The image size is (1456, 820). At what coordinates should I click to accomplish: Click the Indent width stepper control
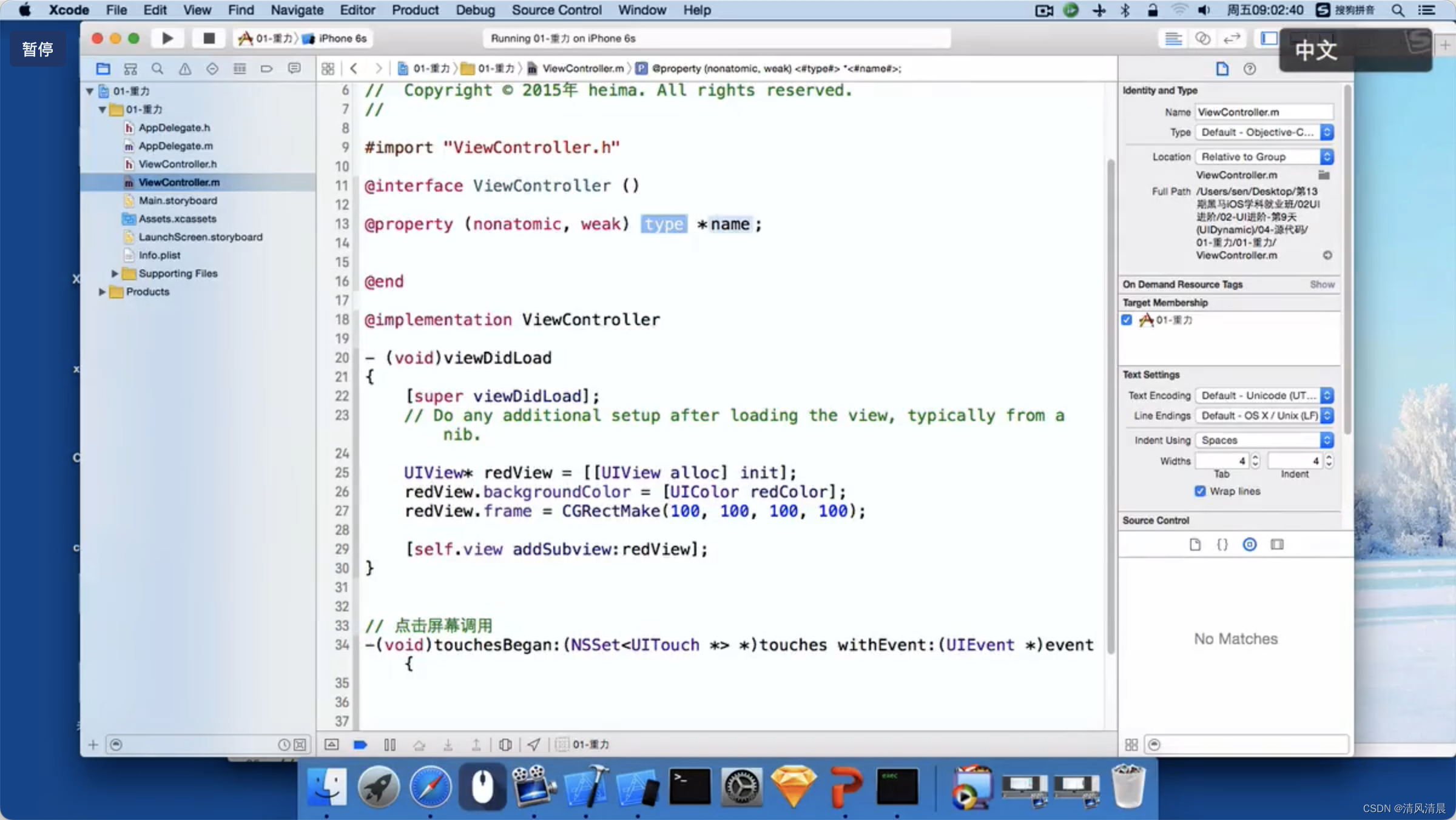click(1328, 460)
